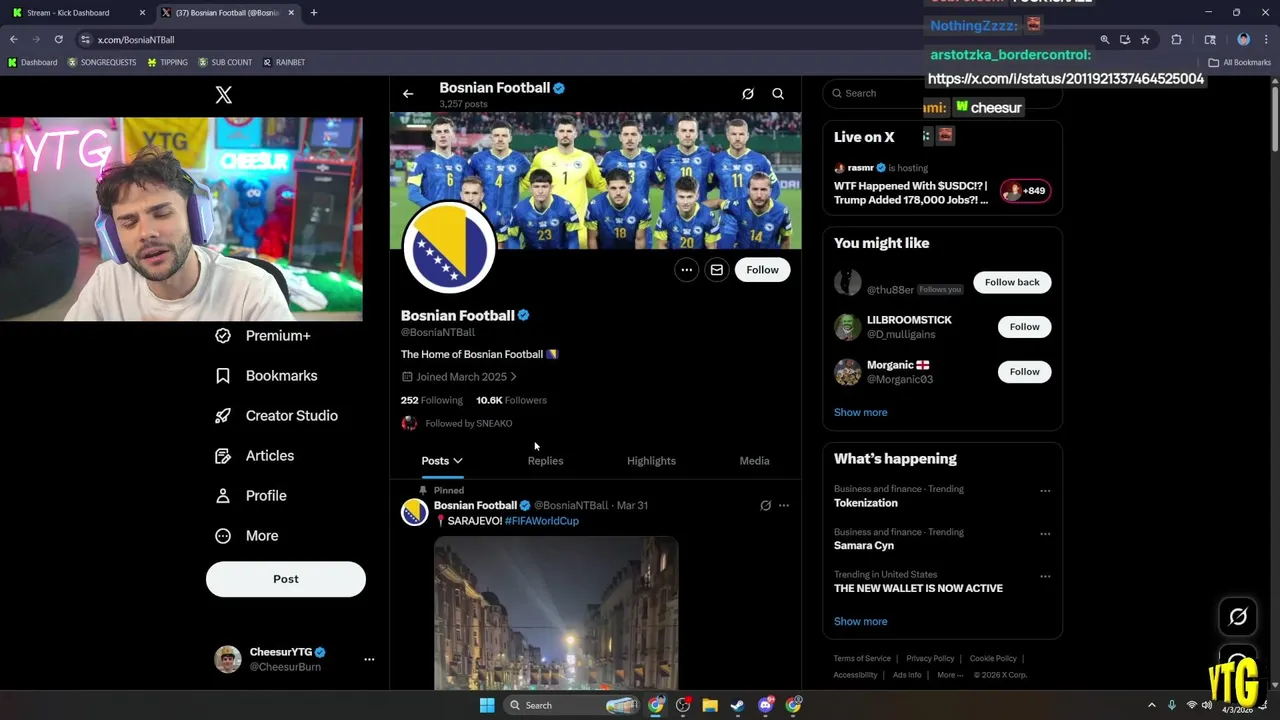Open NEW WALLET trend options

pyautogui.click(x=1045, y=577)
